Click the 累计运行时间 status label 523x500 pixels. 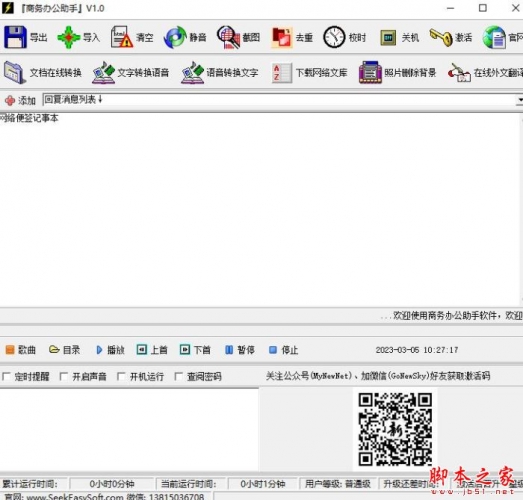tap(30, 484)
